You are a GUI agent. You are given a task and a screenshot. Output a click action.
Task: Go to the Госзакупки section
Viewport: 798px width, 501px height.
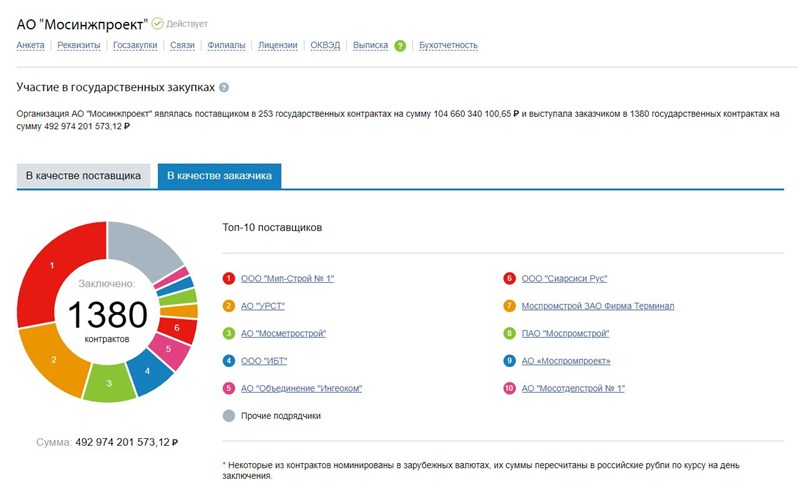click(x=135, y=45)
